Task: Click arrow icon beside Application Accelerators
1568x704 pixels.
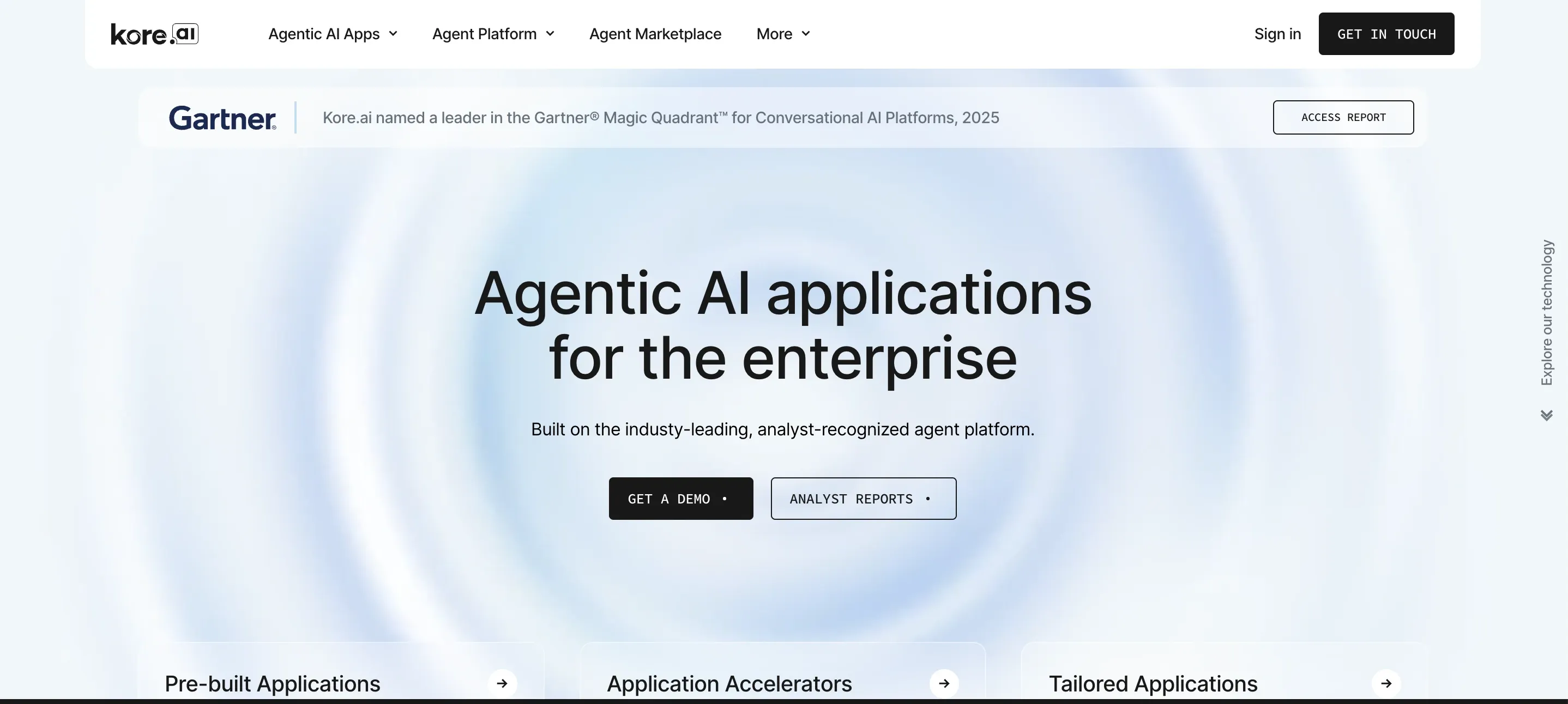Action: pyautogui.click(x=944, y=683)
